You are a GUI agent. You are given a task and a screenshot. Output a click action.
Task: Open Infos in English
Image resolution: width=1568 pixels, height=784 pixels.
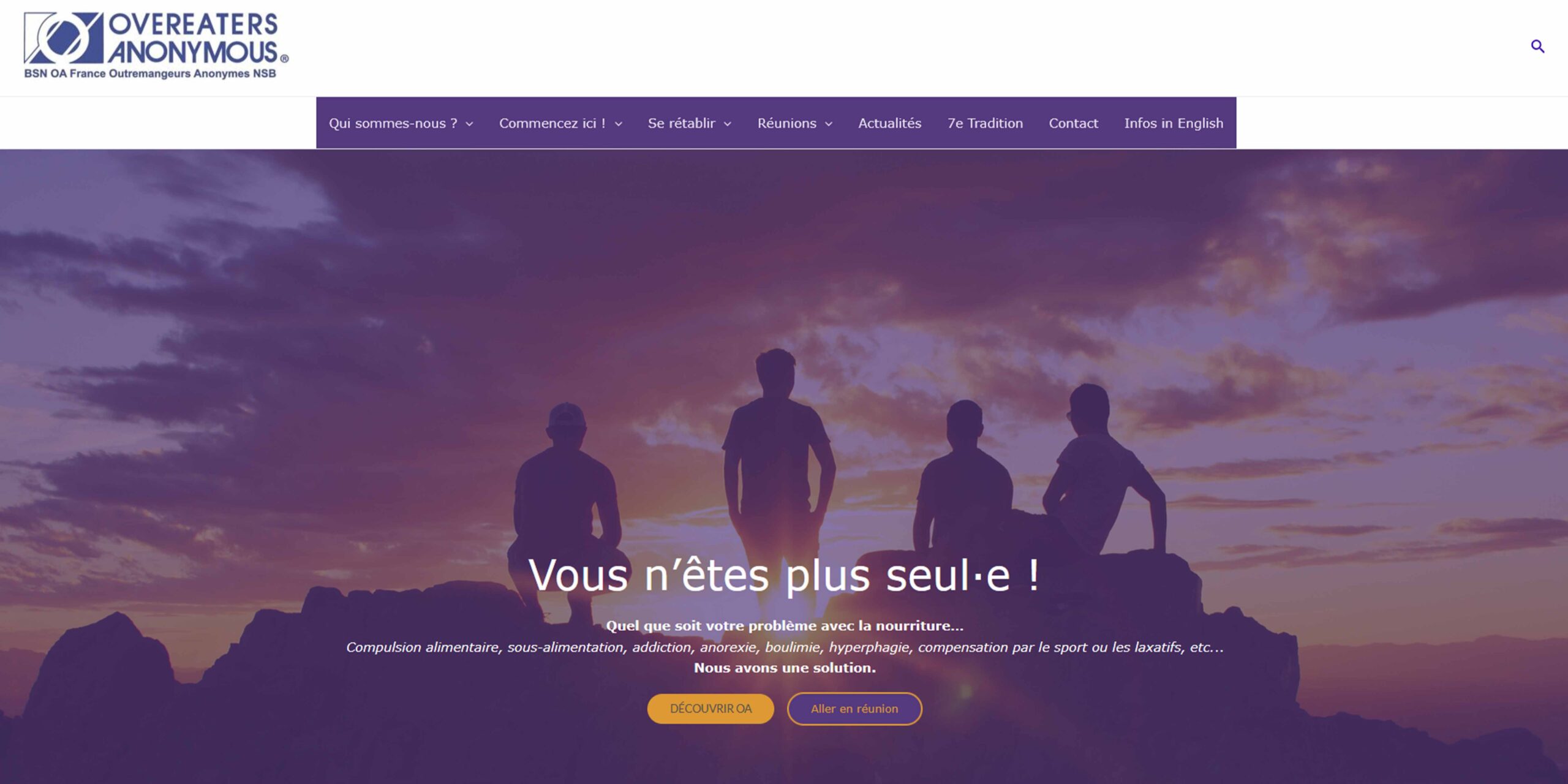click(x=1174, y=123)
